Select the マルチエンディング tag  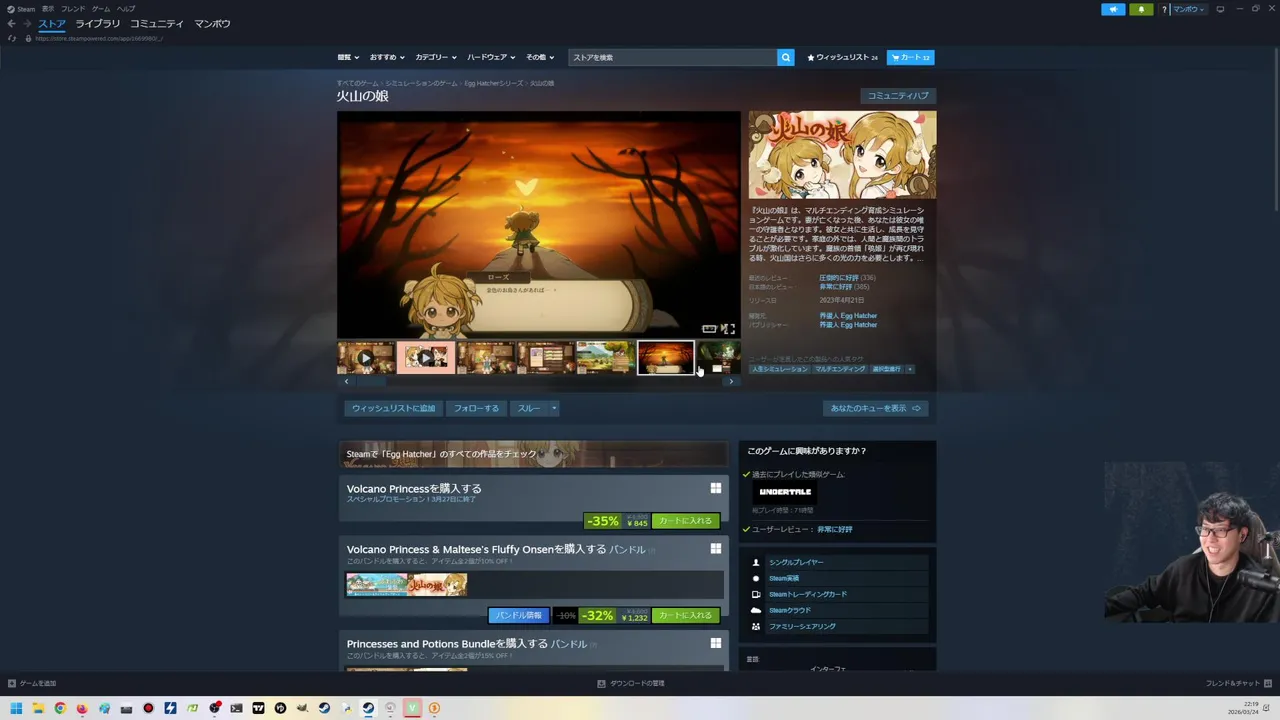click(x=840, y=369)
